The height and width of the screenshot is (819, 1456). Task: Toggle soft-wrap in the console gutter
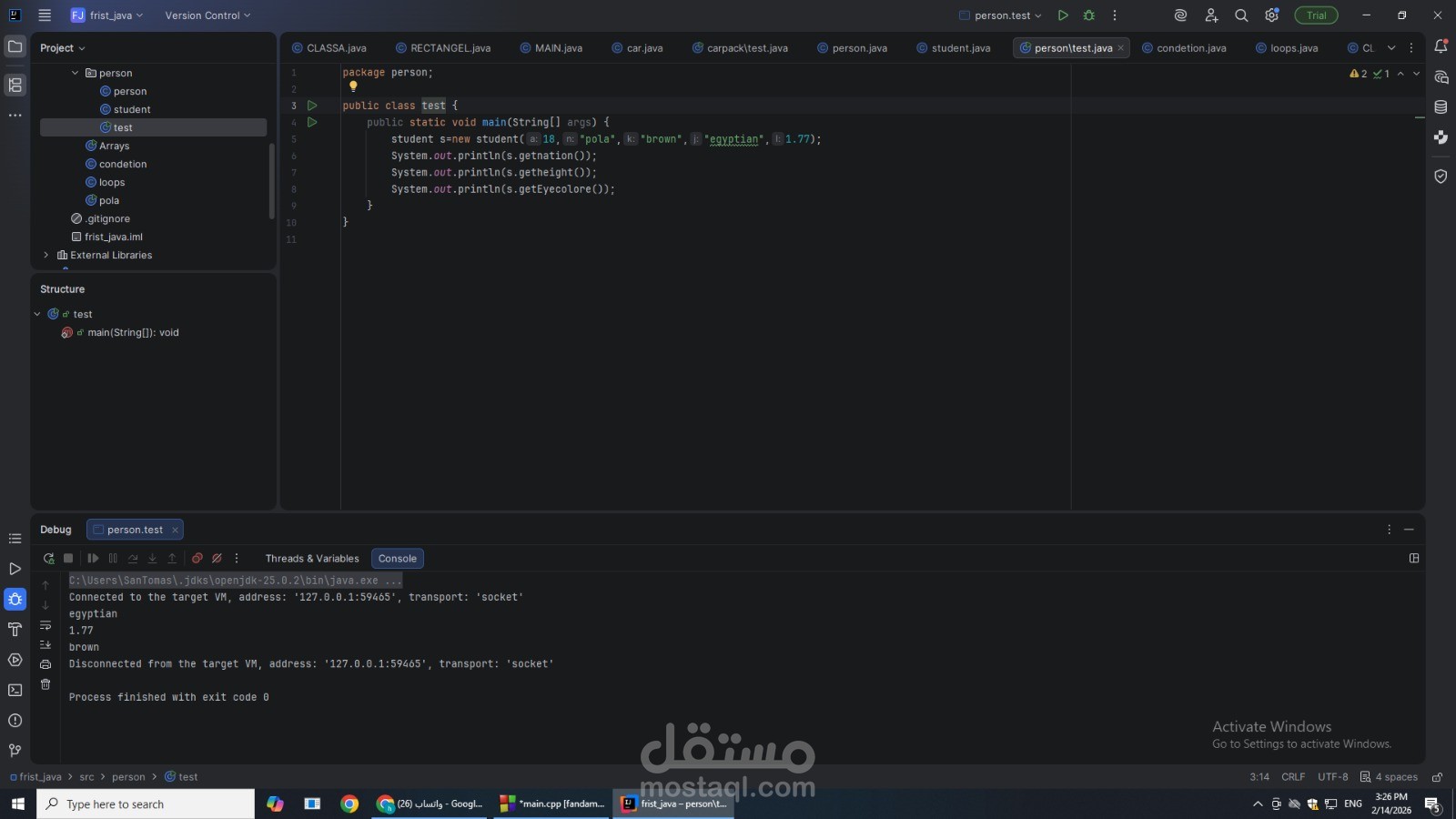pos(45,625)
